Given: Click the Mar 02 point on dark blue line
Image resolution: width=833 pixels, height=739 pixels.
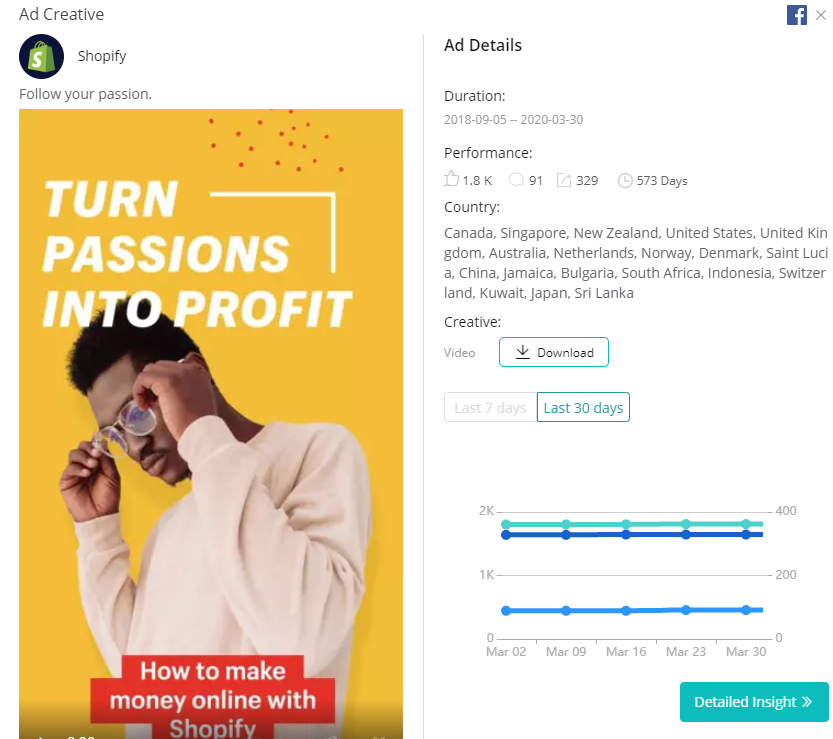Looking at the screenshot, I should [x=506, y=535].
